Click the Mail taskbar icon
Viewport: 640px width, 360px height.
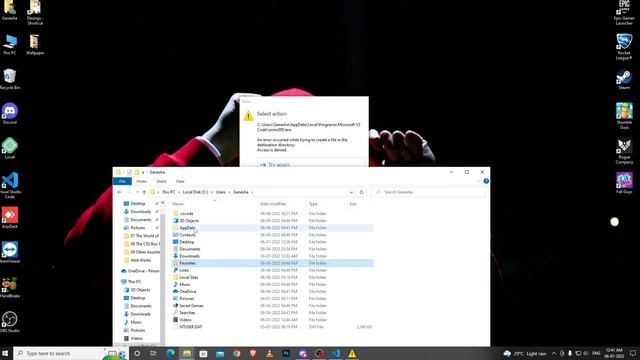pyautogui.click(x=220, y=353)
